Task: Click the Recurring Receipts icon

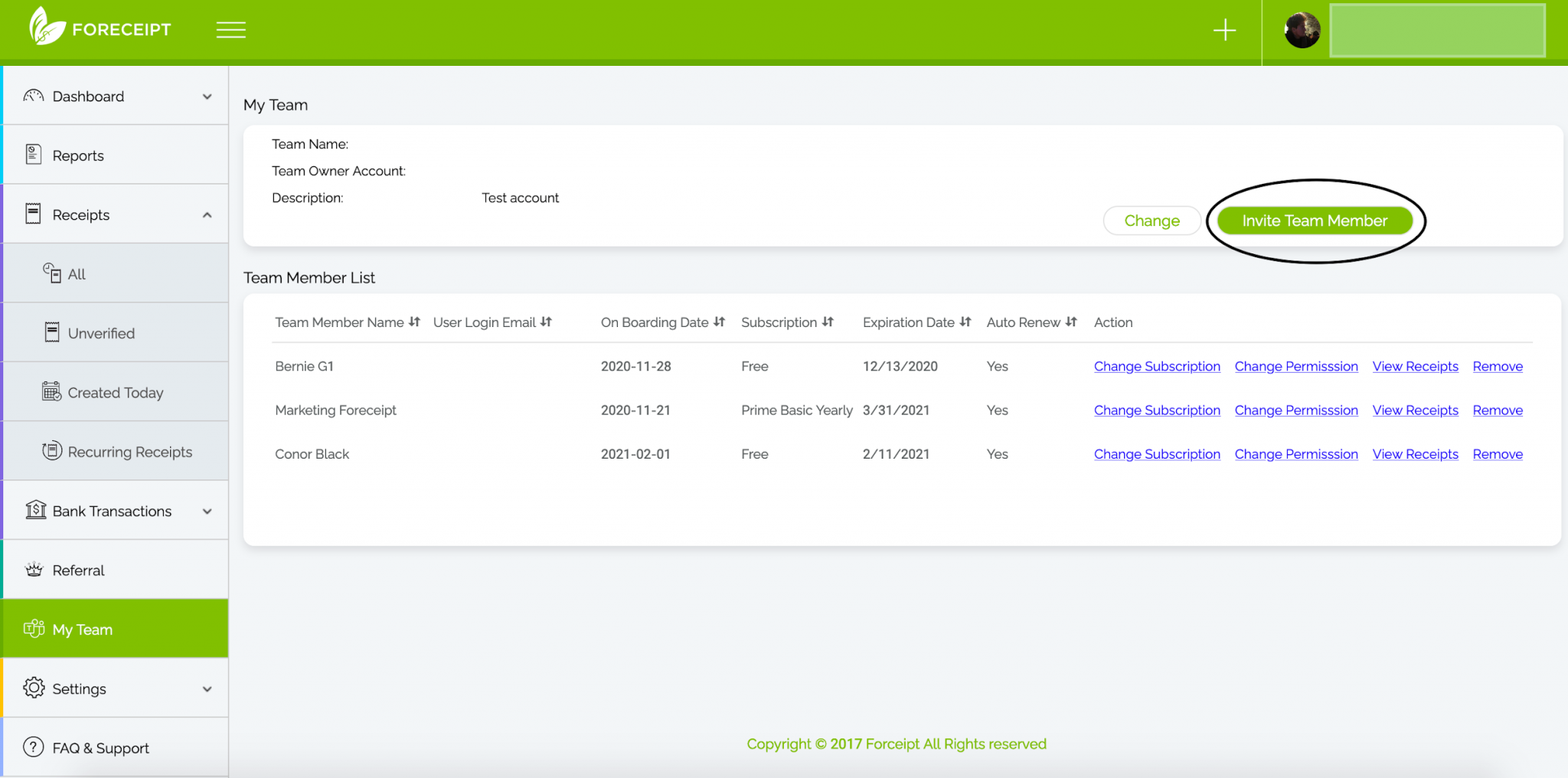Action: [51, 451]
